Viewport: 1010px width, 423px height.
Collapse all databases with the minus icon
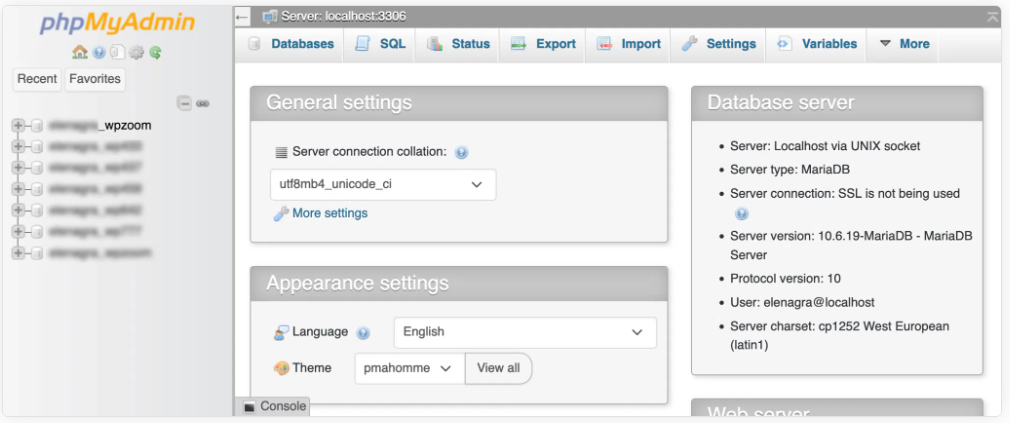[184, 103]
